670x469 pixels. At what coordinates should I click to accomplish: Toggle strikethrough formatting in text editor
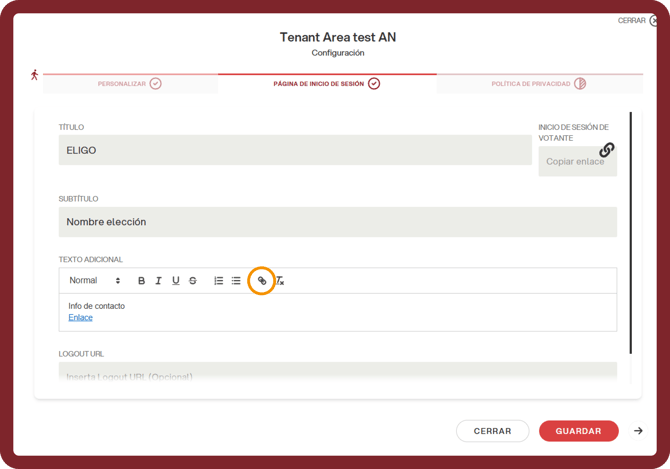coord(193,281)
